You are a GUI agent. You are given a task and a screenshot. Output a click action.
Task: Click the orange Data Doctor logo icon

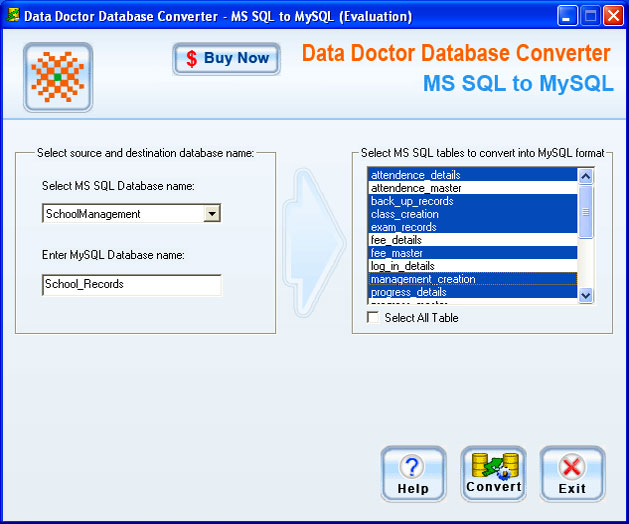pos(58,77)
